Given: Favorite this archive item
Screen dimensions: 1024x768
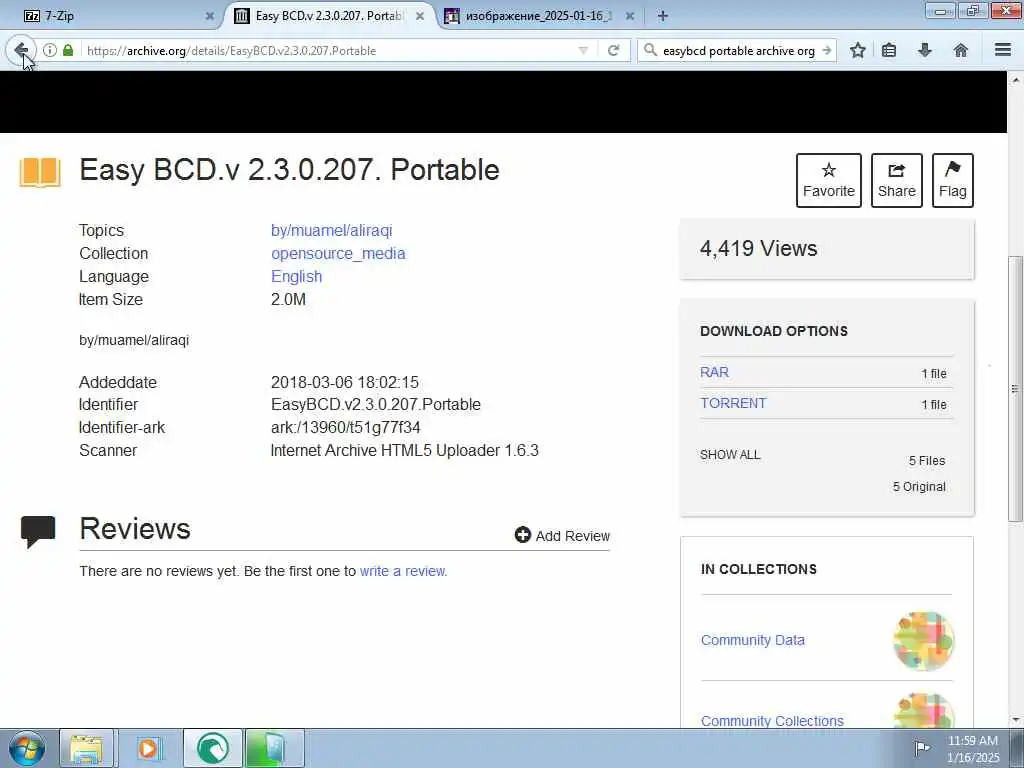Looking at the screenshot, I should pos(829,180).
